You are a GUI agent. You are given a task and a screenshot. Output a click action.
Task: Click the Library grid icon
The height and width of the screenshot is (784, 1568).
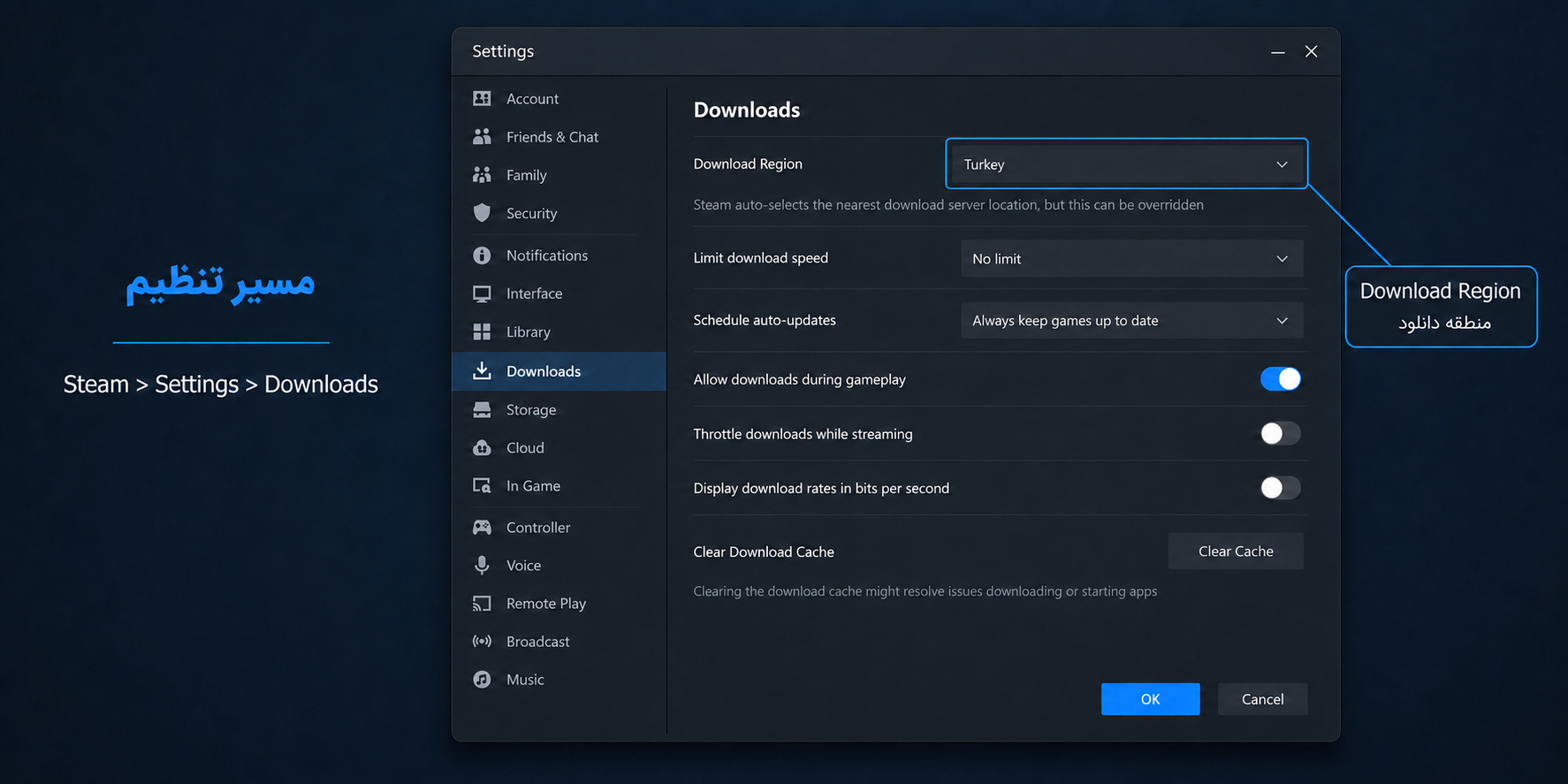coord(482,331)
